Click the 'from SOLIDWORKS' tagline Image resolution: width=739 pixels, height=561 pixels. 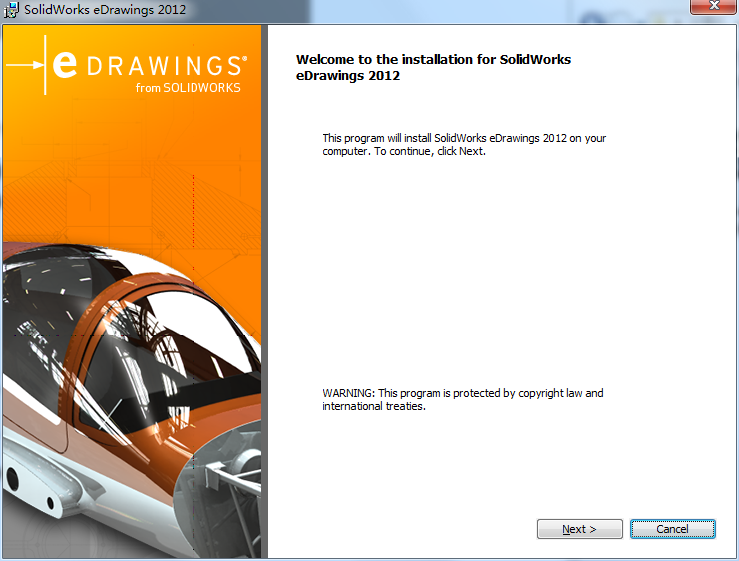pyautogui.click(x=188, y=88)
